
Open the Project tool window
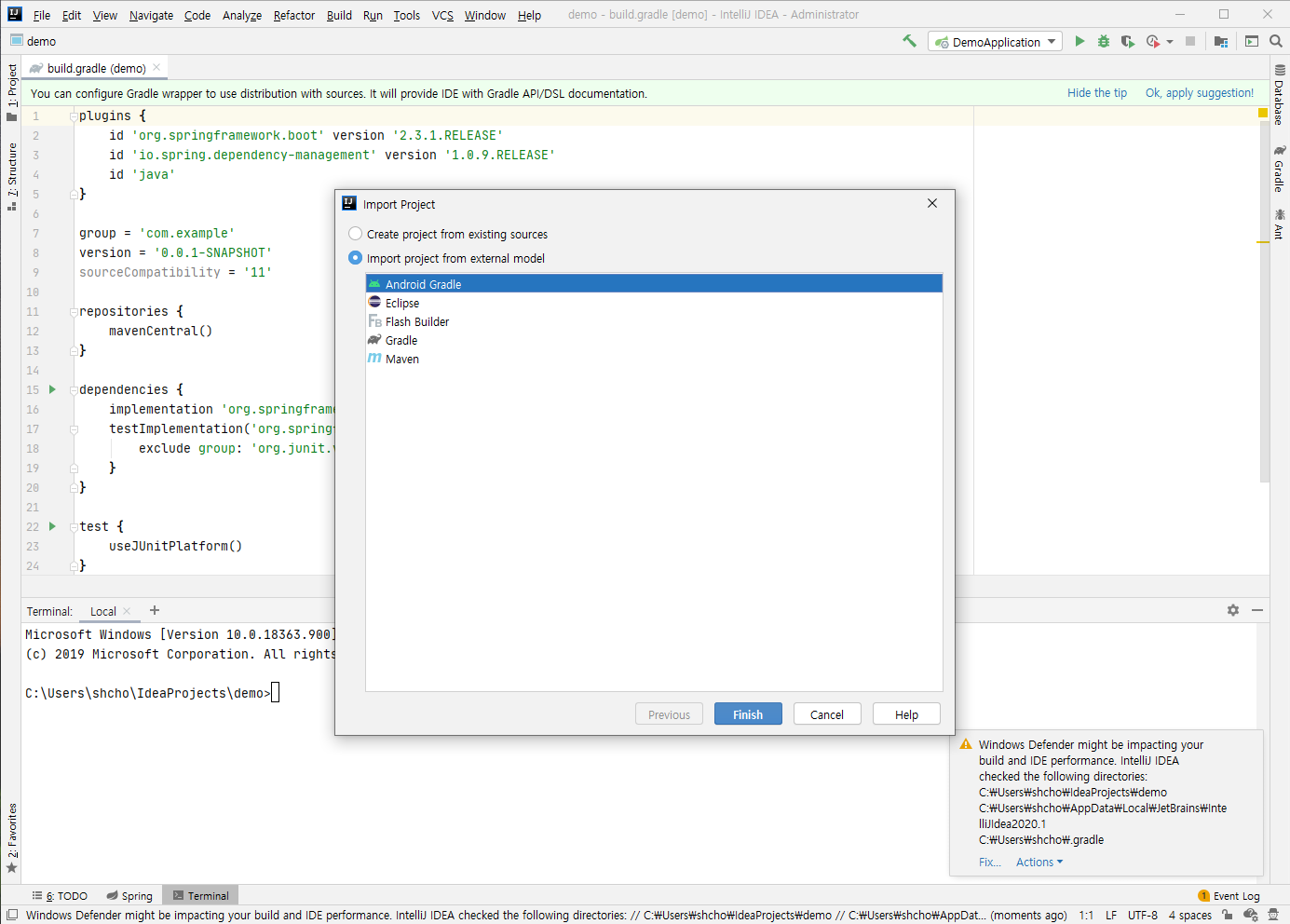(x=12, y=92)
